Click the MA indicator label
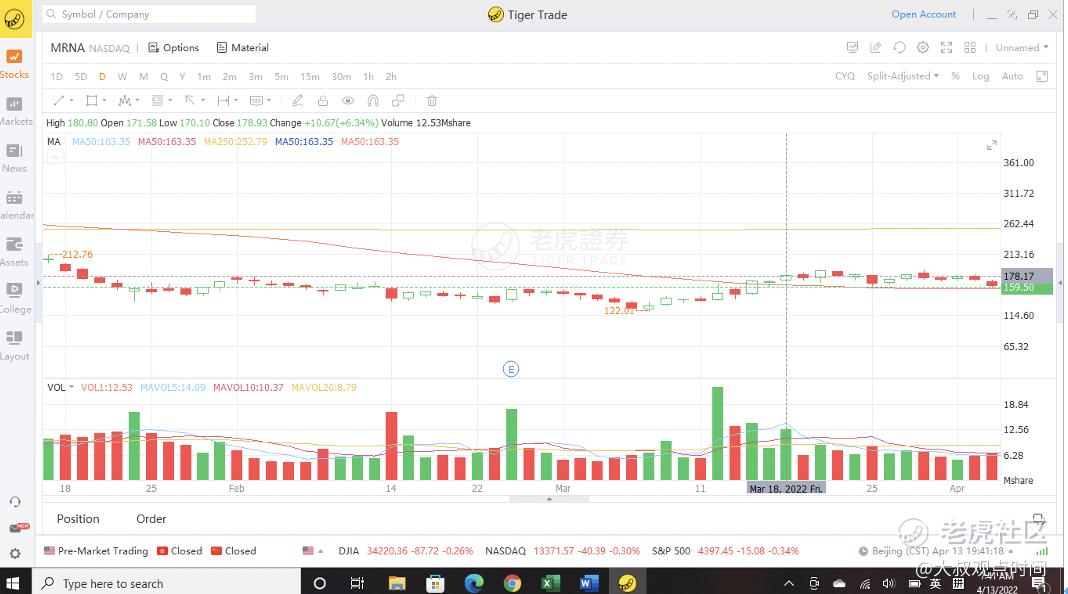The height and width of the screenshot is (594, 1068). tap(54, 142)
